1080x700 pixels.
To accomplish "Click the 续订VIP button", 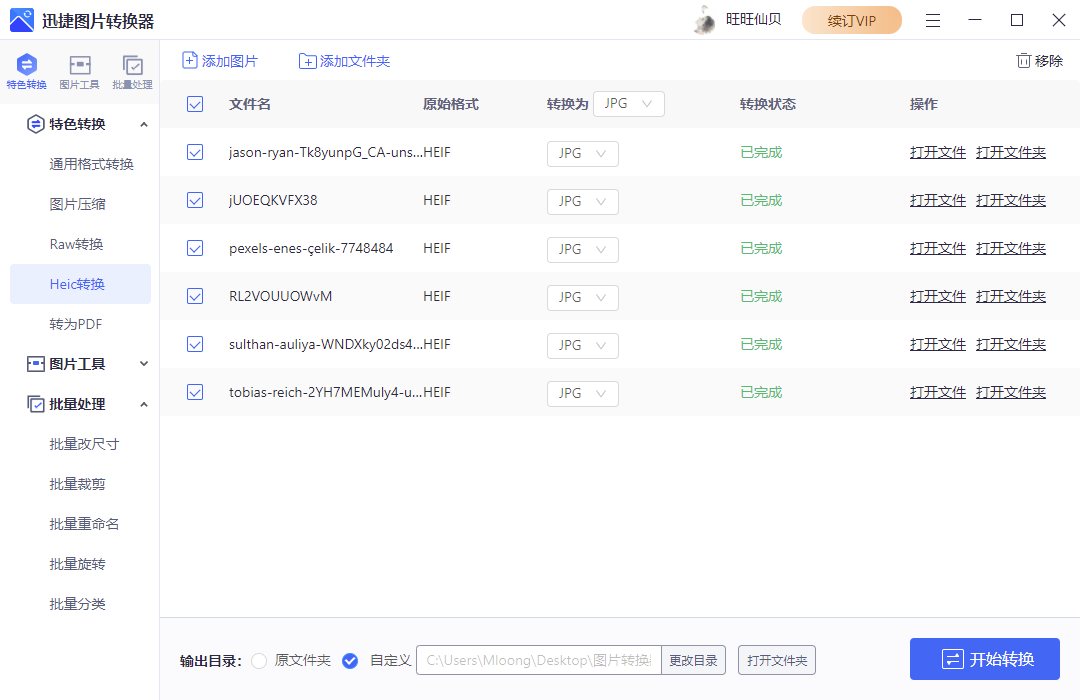I will pyautogui.click(x=851, y=19).
